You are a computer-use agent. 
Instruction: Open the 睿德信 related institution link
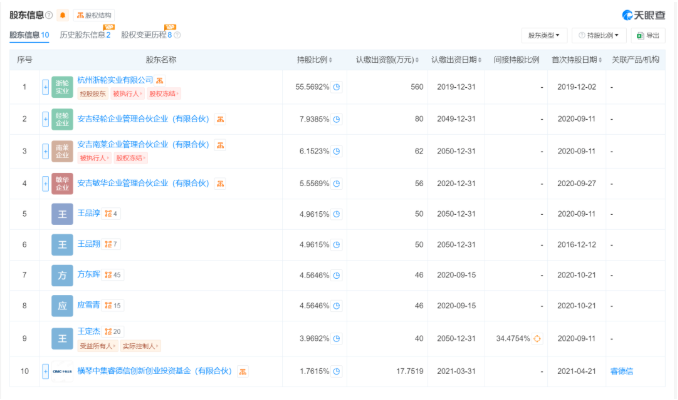[622, 371]
